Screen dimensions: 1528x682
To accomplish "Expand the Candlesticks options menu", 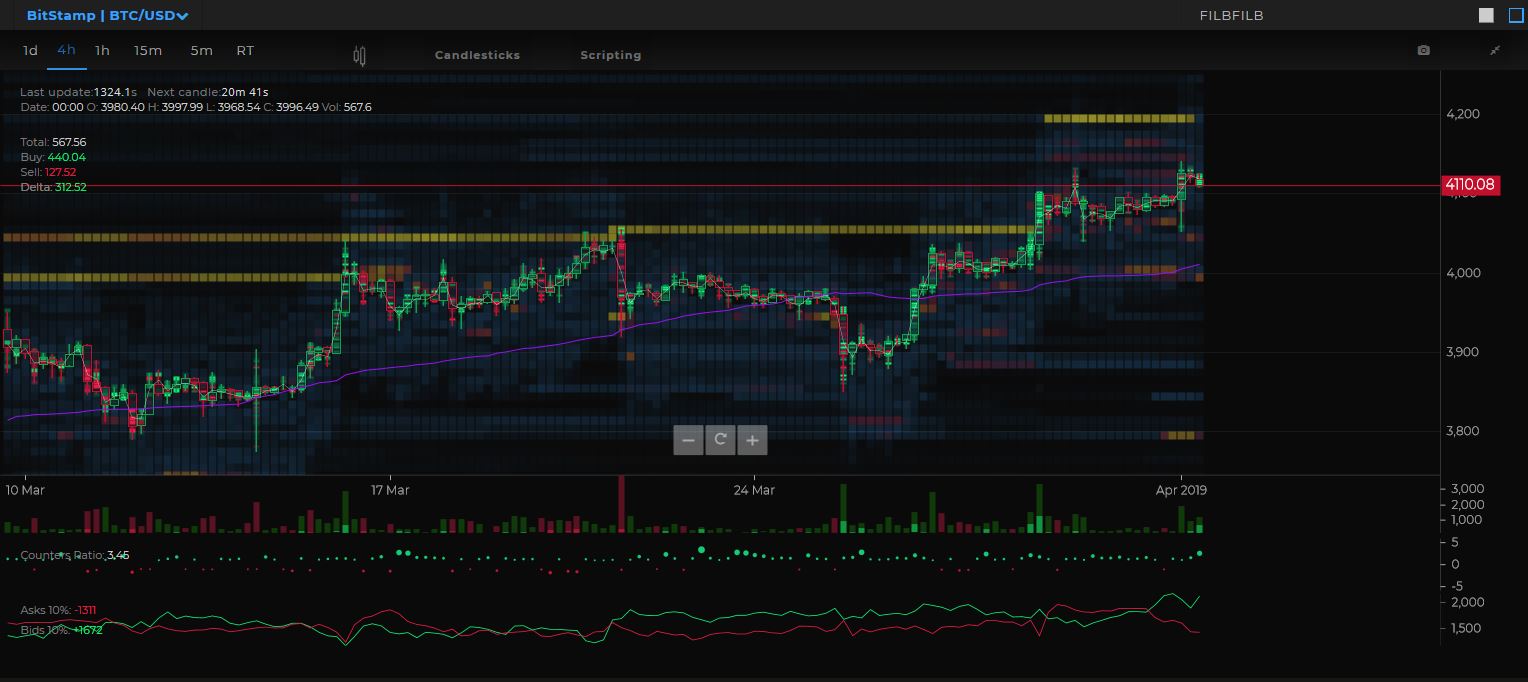I will [477, 55].
